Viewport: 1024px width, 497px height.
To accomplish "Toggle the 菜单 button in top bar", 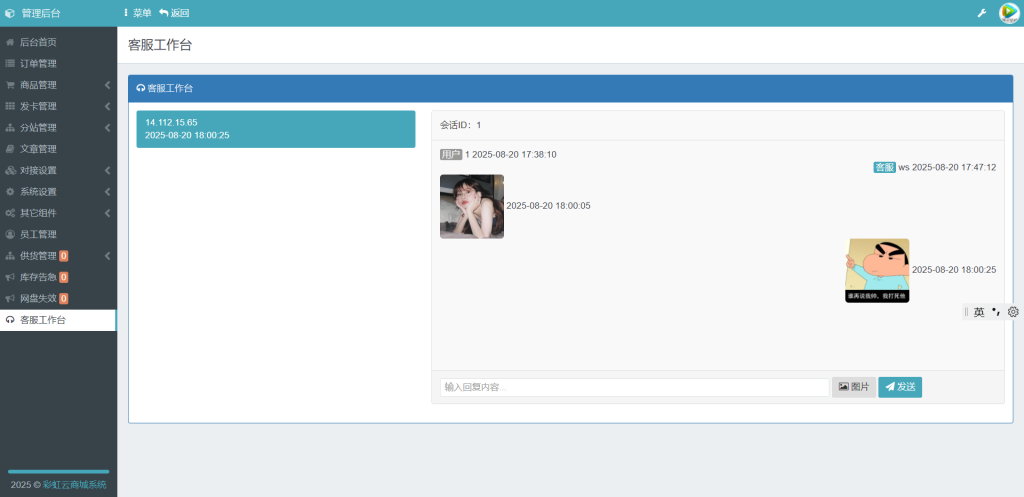I will coord(137,13).
